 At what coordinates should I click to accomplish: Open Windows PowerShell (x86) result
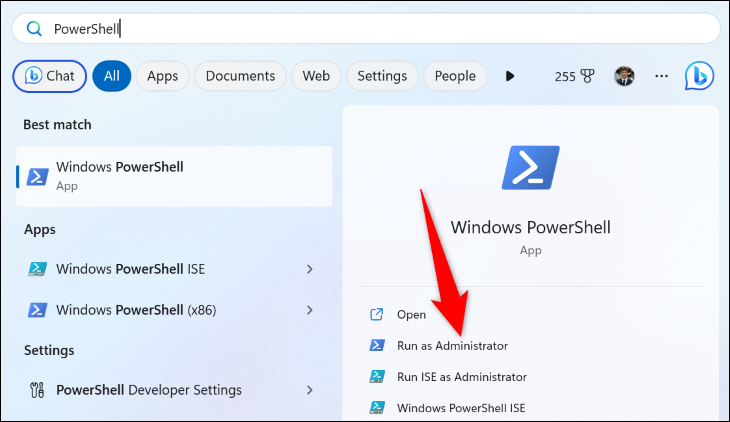[174, 310]
